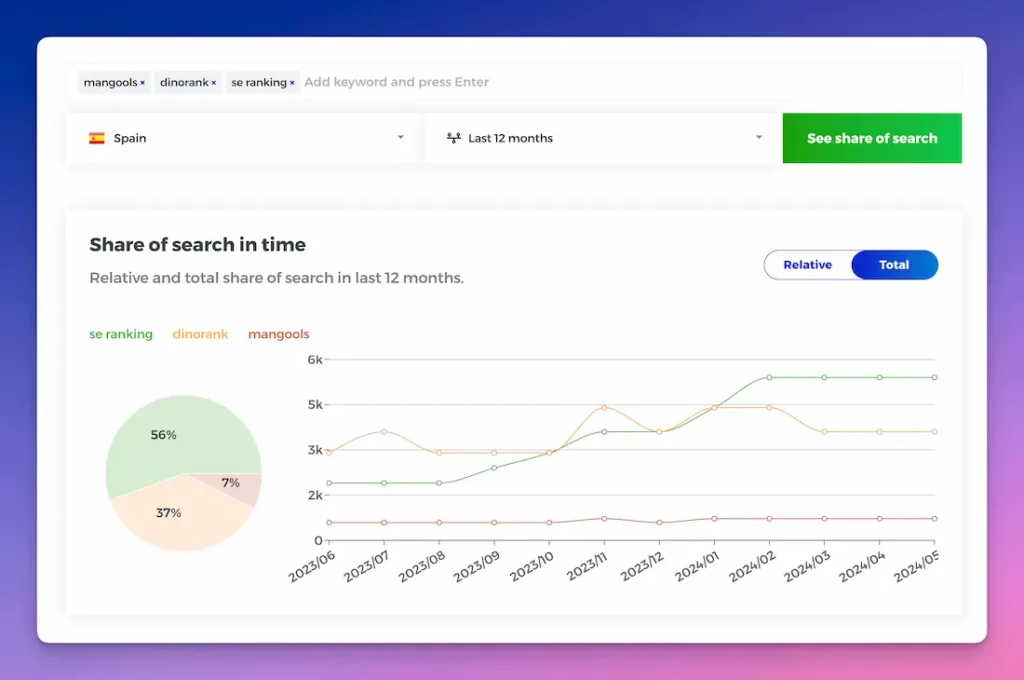
Task: Open the Spain country dropdown
Action: (241, 138)
